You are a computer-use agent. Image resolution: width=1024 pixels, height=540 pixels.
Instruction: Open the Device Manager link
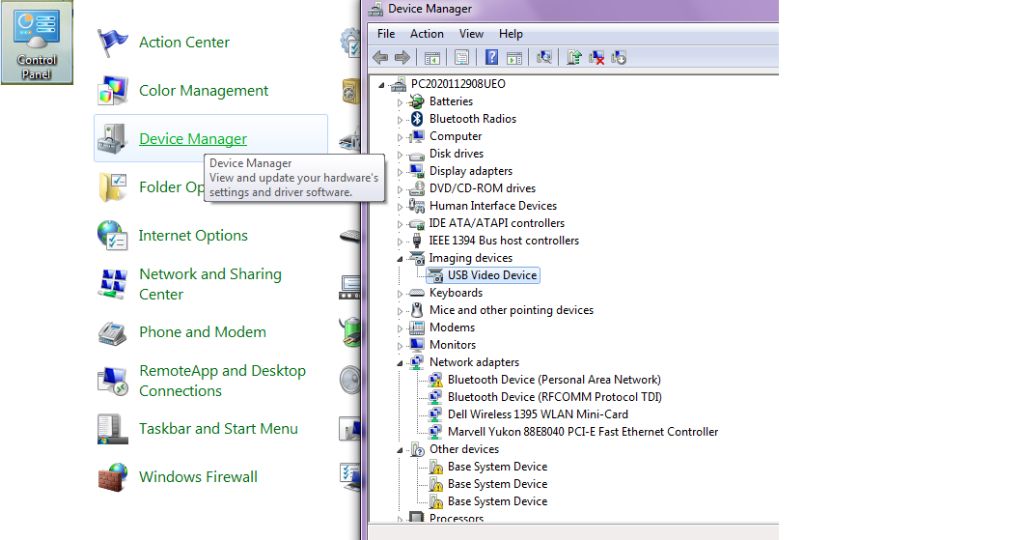pyautogui.click(x=193, y=139)
